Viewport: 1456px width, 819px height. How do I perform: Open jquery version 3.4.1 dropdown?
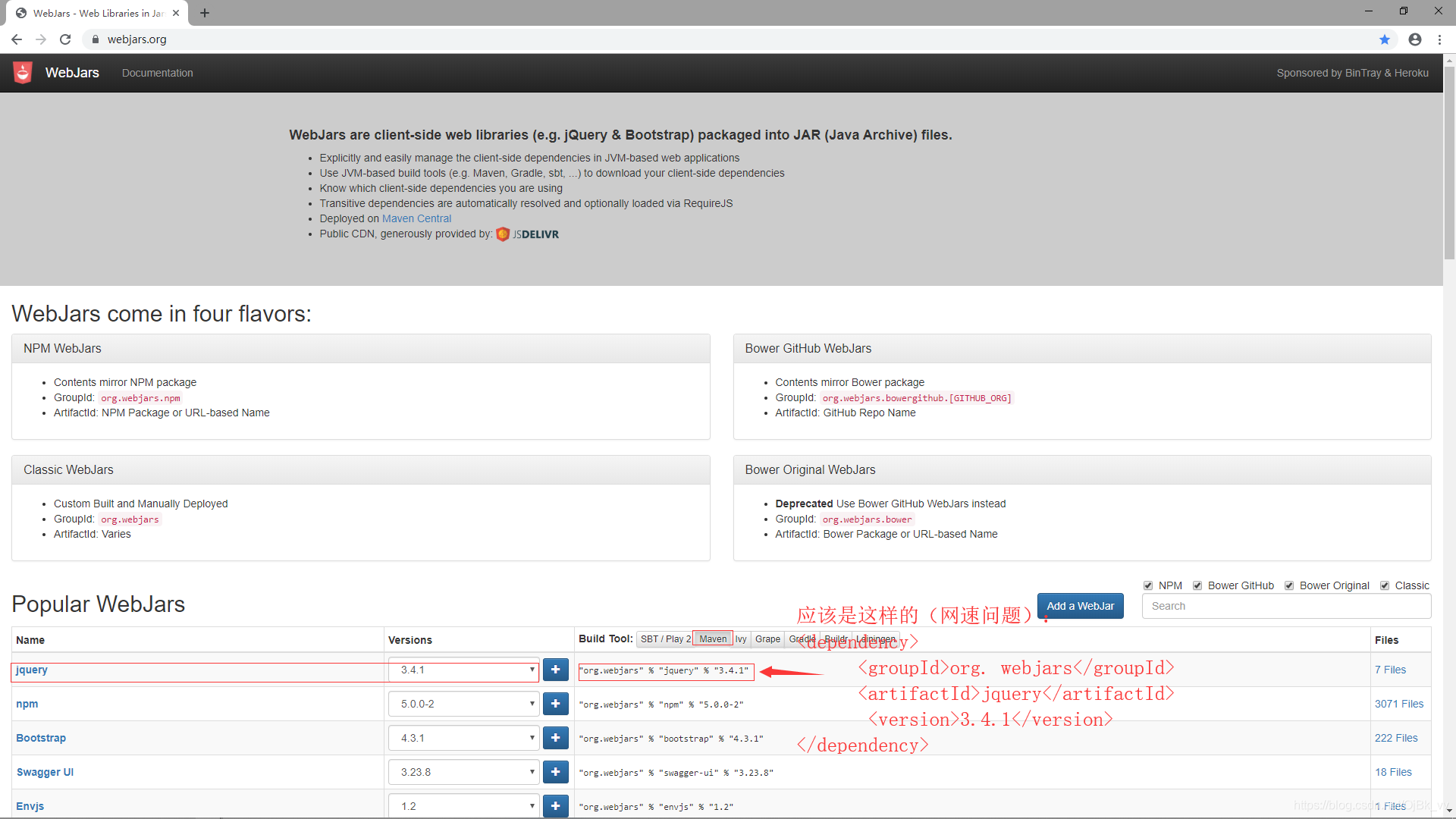click(463, 670)
